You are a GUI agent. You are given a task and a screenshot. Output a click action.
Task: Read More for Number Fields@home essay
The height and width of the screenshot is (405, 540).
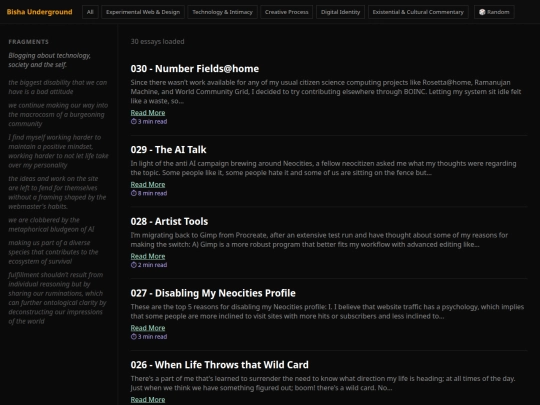pos(148,113)
